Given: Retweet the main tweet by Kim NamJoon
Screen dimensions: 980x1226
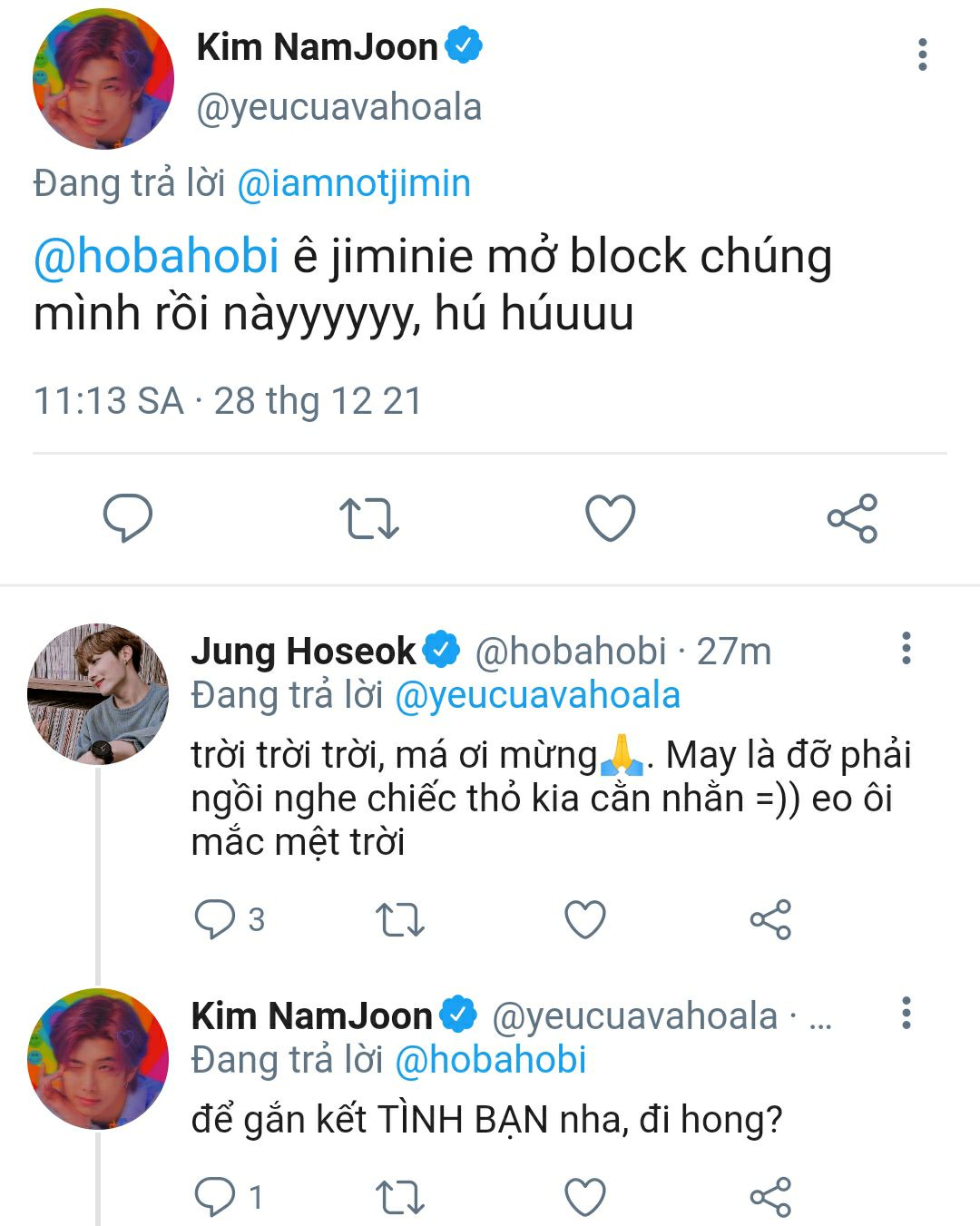Looking at the screenshot, I should 368,518.
